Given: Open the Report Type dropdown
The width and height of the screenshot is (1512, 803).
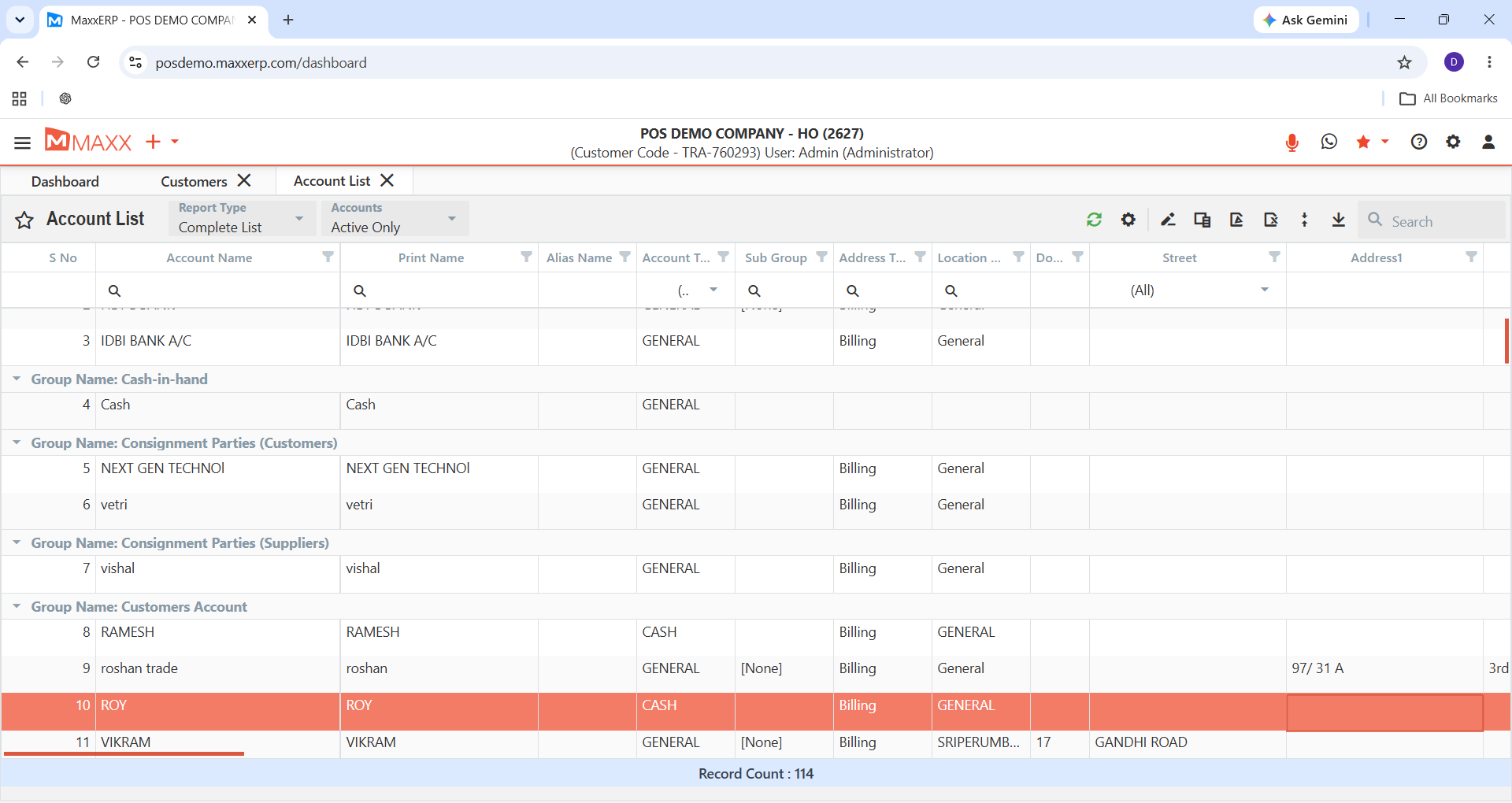Looking at the screenshot, I should click(x=242, y=218).
